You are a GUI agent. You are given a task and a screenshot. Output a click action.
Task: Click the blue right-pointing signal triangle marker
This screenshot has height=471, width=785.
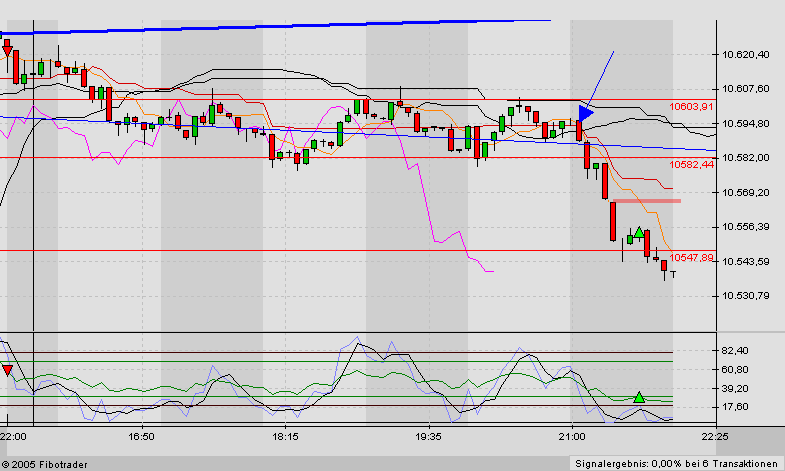[x=585, y=113]
